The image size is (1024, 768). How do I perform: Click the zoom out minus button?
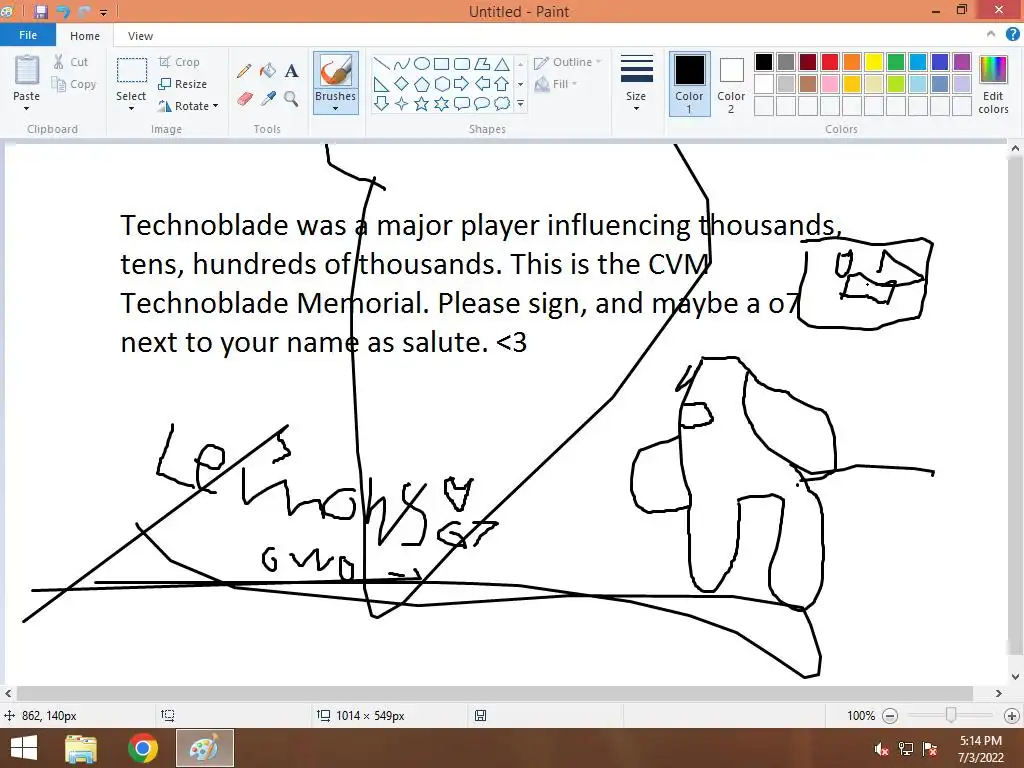(889, 716)
